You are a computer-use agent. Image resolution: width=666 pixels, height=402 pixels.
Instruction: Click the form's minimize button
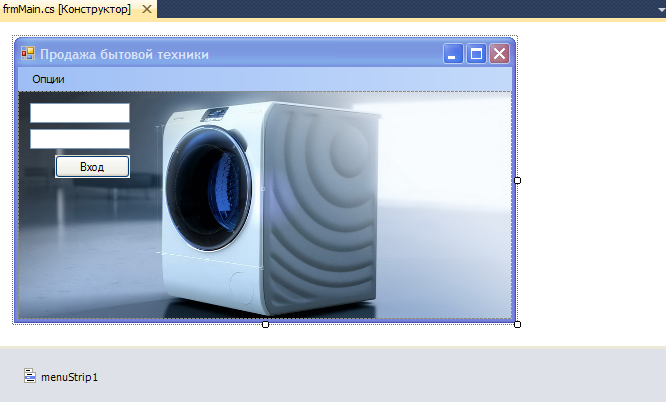pos(453,54)
